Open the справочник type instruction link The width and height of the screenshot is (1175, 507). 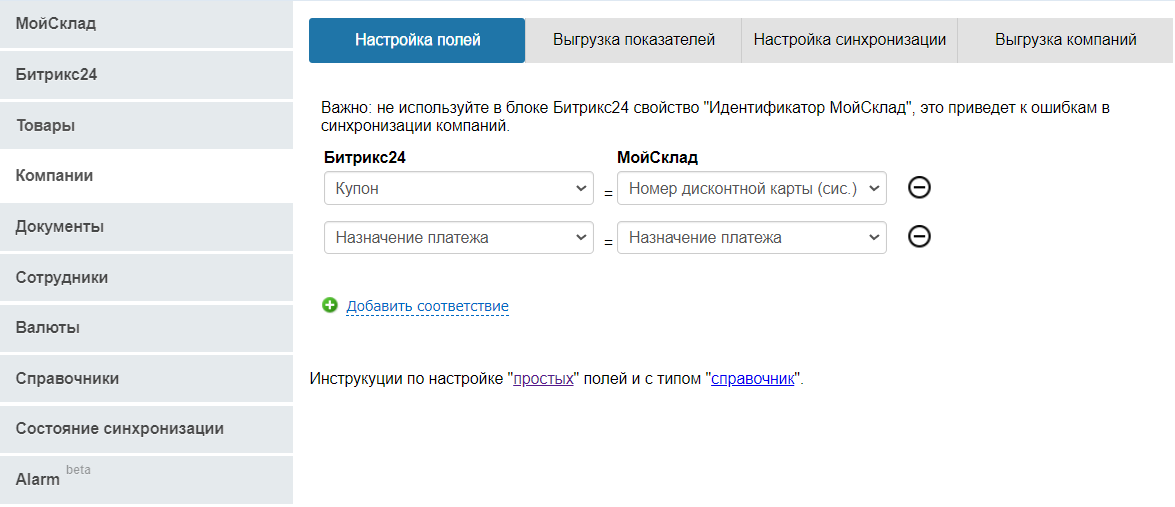click(x=752, y=379)
